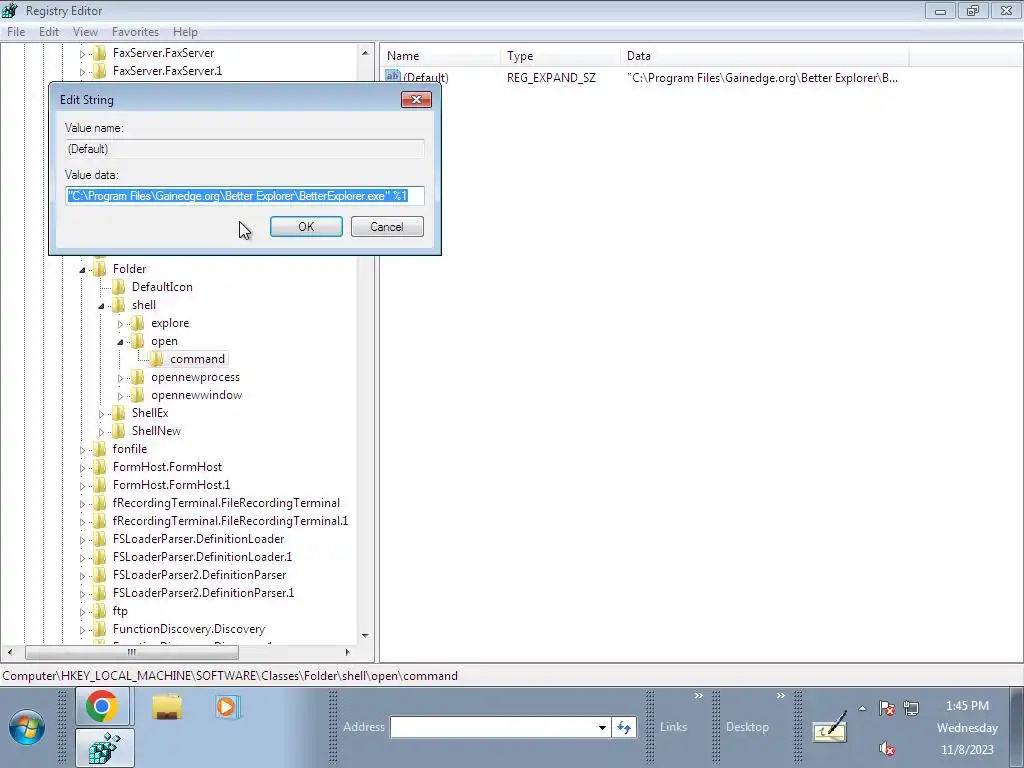The image size is (1024, 768).
Task: Click the REG_EXPAND_SZ type cell
Action: coord(551,78)
